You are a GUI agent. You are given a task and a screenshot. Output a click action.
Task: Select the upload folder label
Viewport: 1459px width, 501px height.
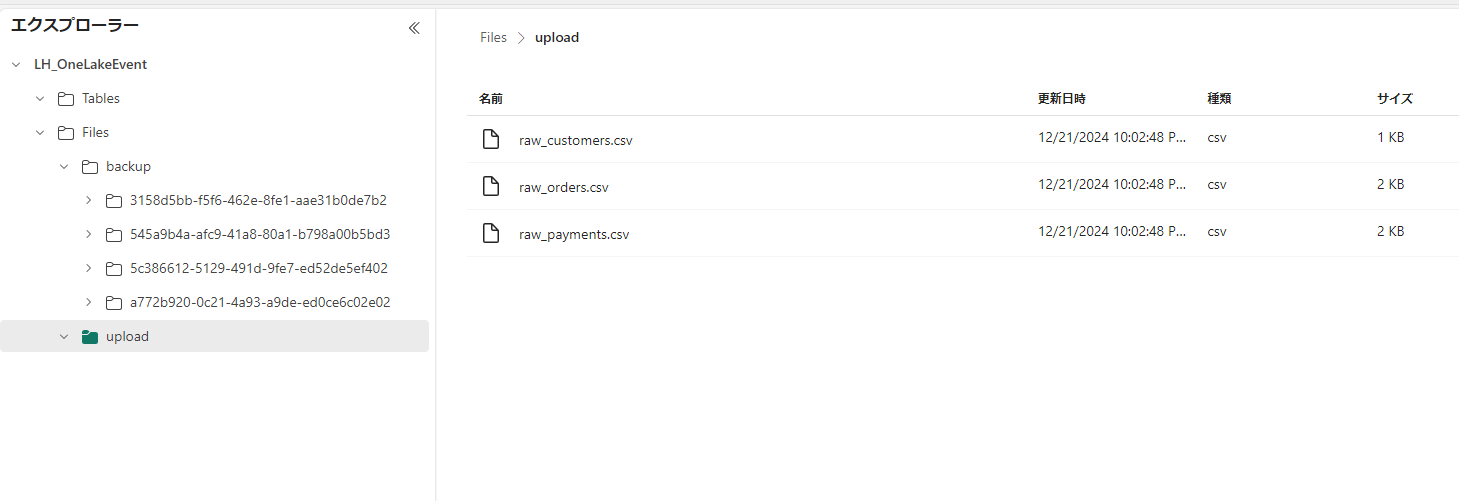click(127, 337)
